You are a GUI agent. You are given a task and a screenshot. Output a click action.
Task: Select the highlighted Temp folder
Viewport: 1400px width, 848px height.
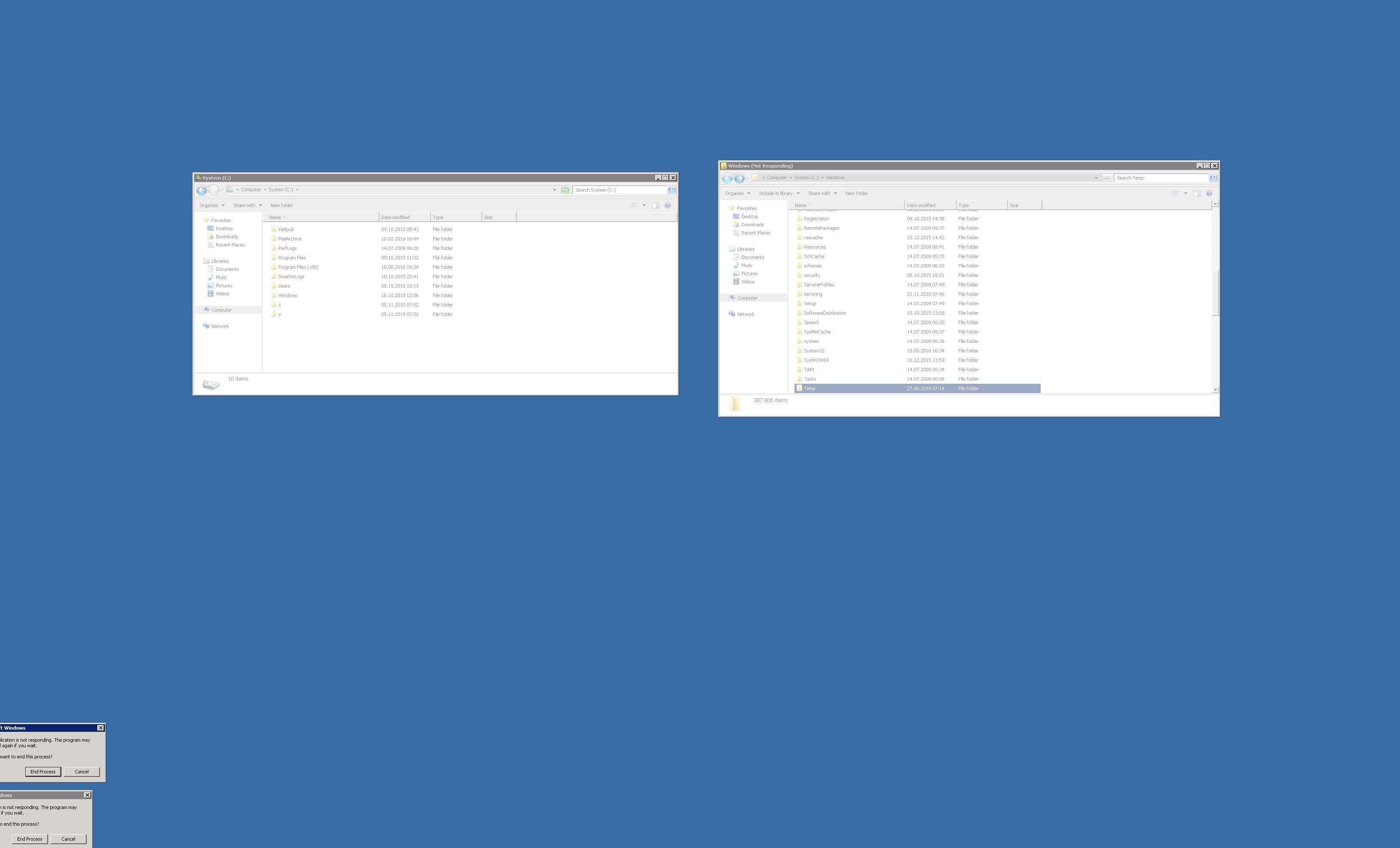tap(917, 388)
